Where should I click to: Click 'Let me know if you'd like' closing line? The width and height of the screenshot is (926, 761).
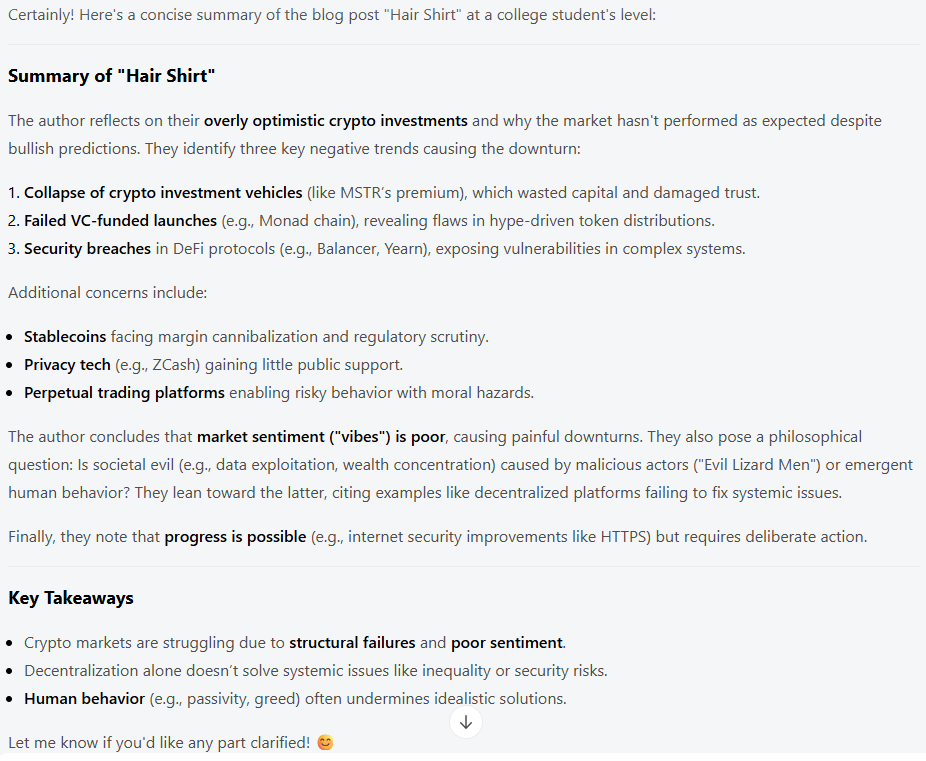[160, 743]
